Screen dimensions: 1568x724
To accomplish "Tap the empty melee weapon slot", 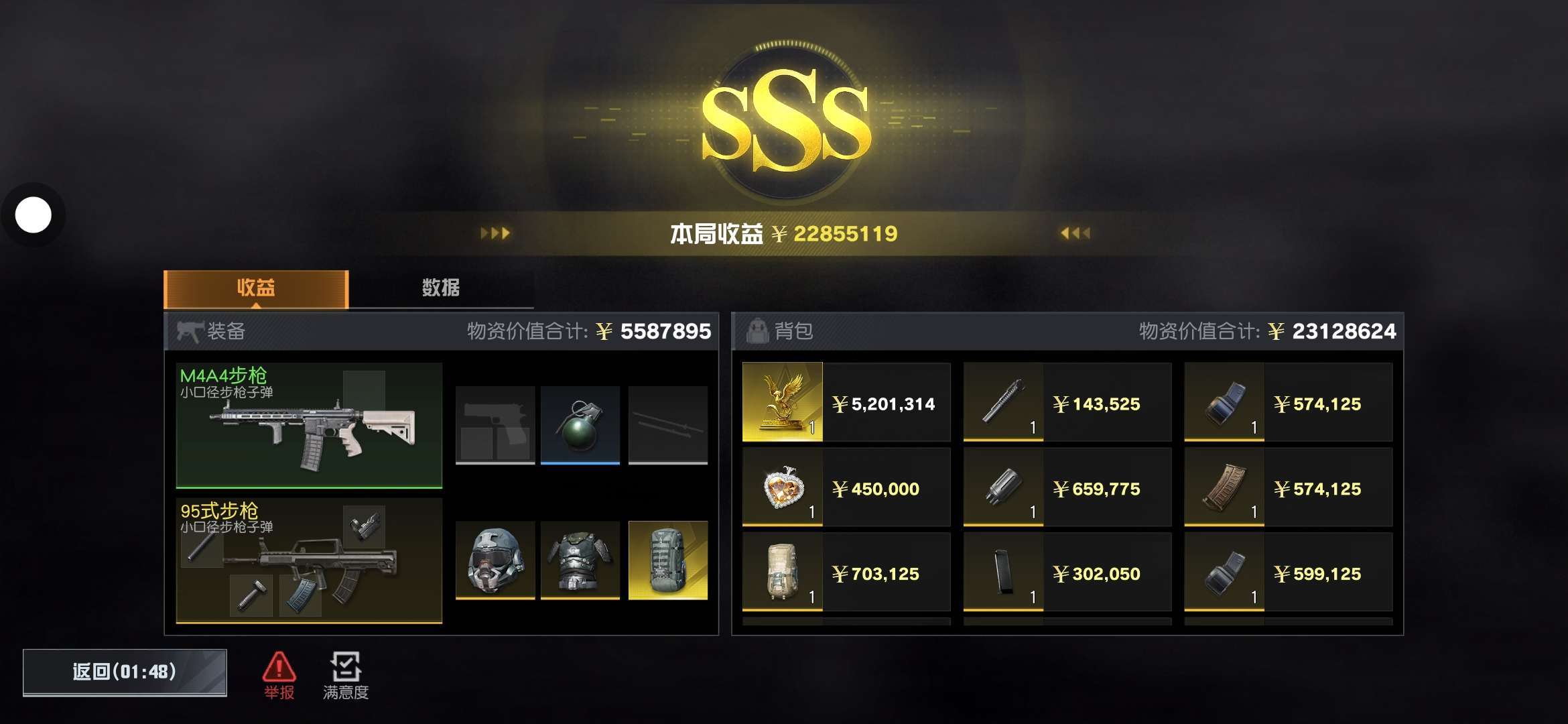I will (668, 425).
